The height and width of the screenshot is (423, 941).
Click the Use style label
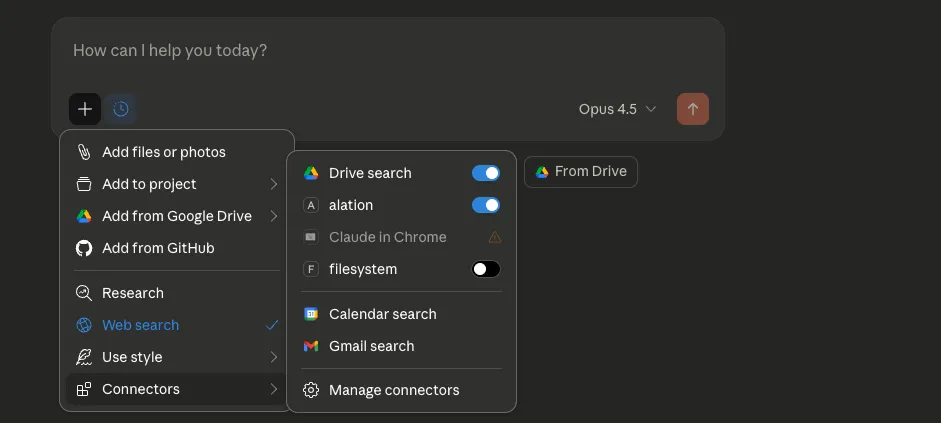[x=132, y=357]
